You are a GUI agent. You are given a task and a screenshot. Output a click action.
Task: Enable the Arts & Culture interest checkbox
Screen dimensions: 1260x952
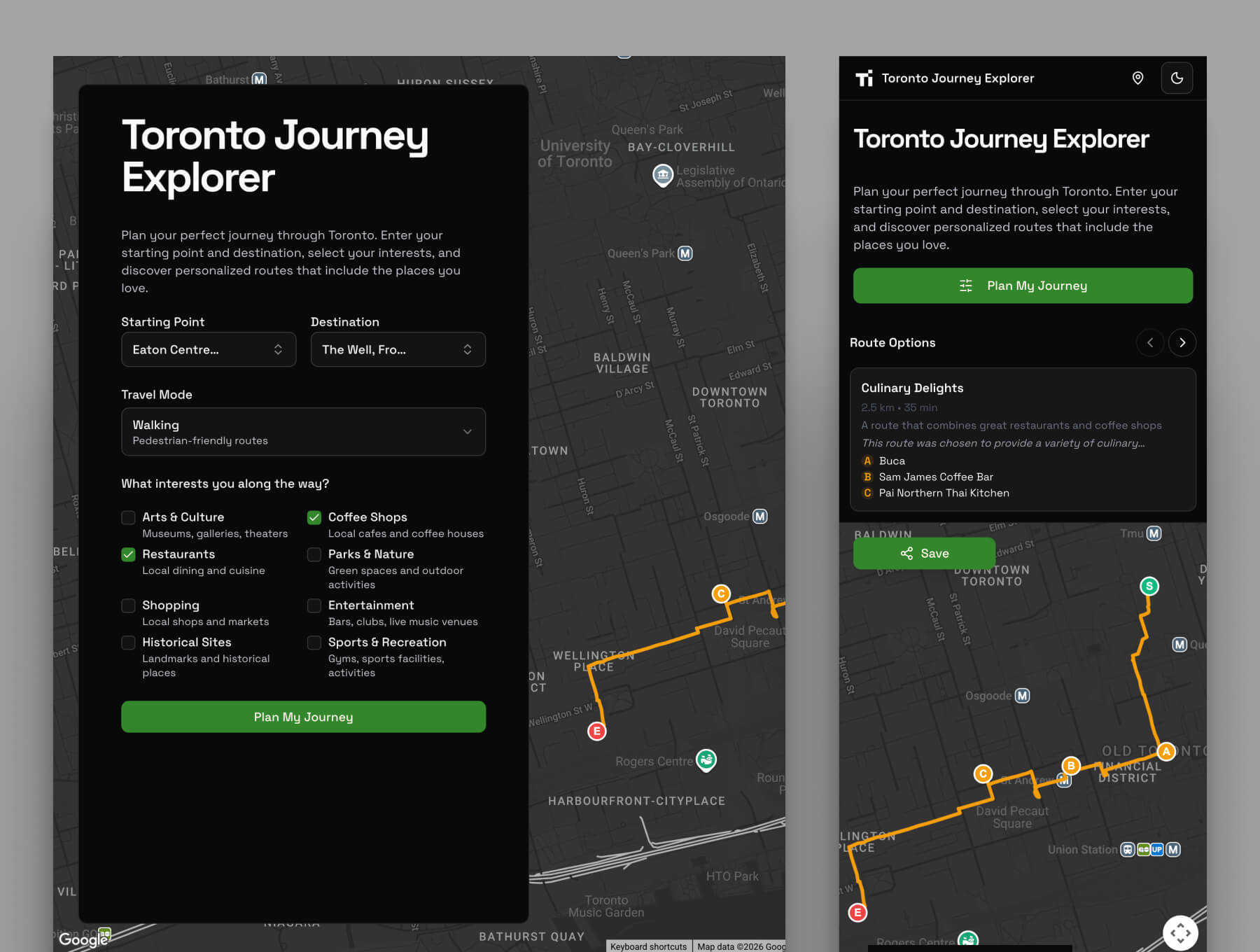(x=128, y=517)
